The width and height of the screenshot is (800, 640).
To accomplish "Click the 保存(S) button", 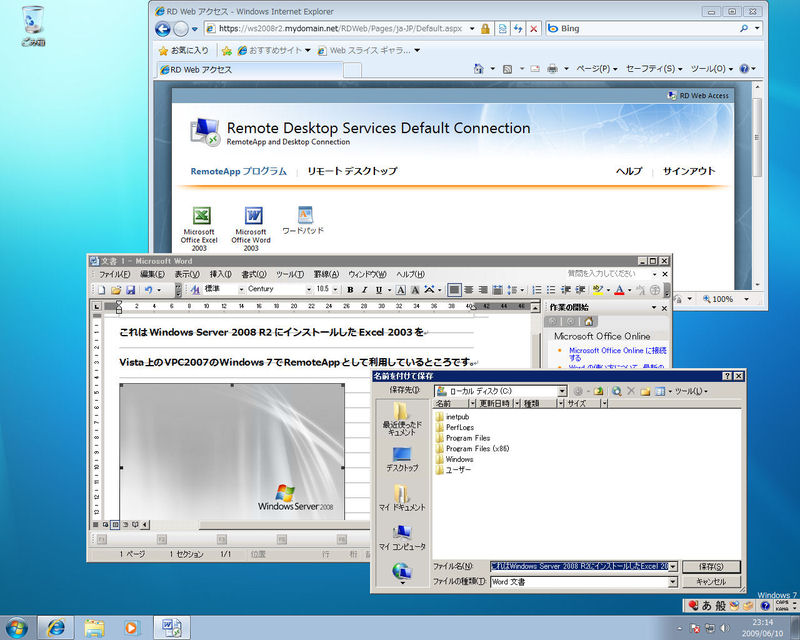I will tap(711, 567).
